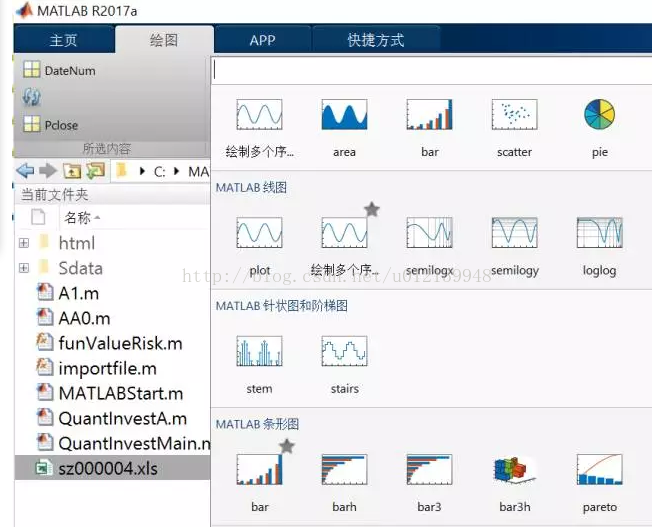The height and width of the screenshot is (531, 654).
Task: Toggle favorite star on bar chart
Action: coord(287,446)
